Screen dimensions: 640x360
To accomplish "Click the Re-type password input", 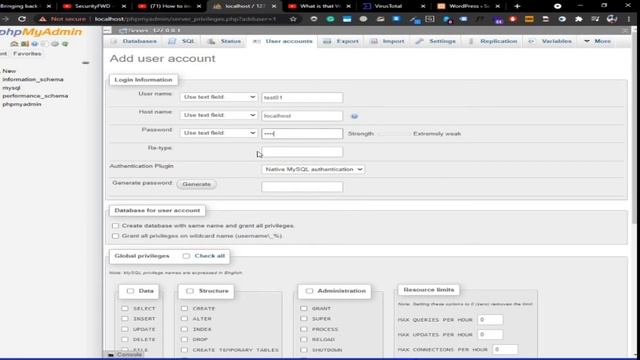I will 302,152.
